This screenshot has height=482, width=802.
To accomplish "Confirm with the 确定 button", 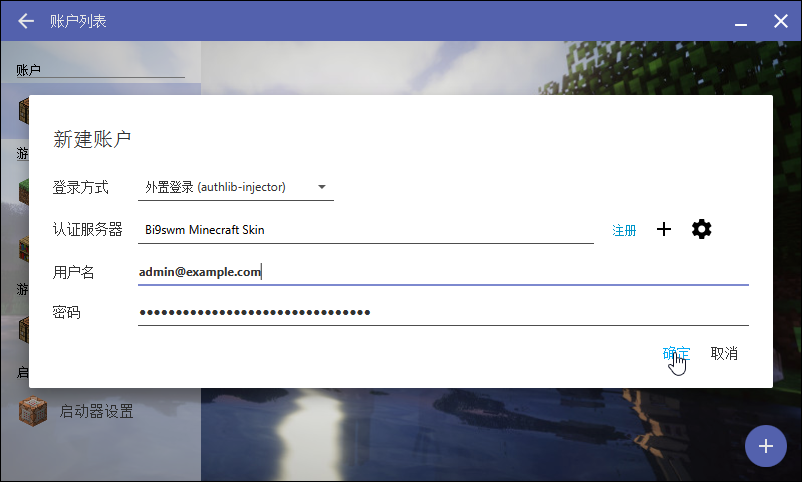I will [676, 353].
